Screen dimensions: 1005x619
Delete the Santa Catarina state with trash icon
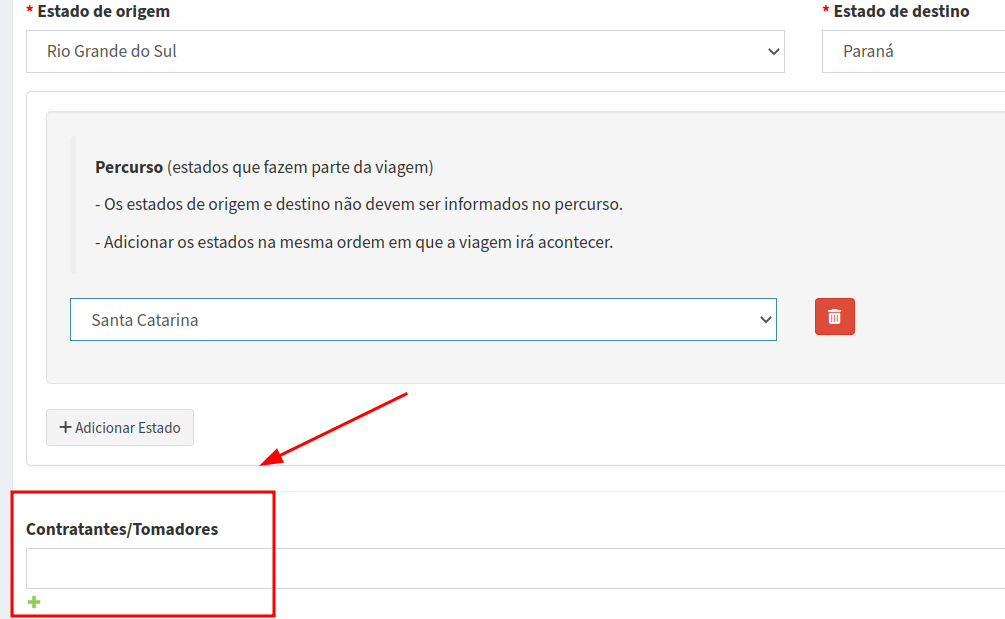tap(834, 317)
